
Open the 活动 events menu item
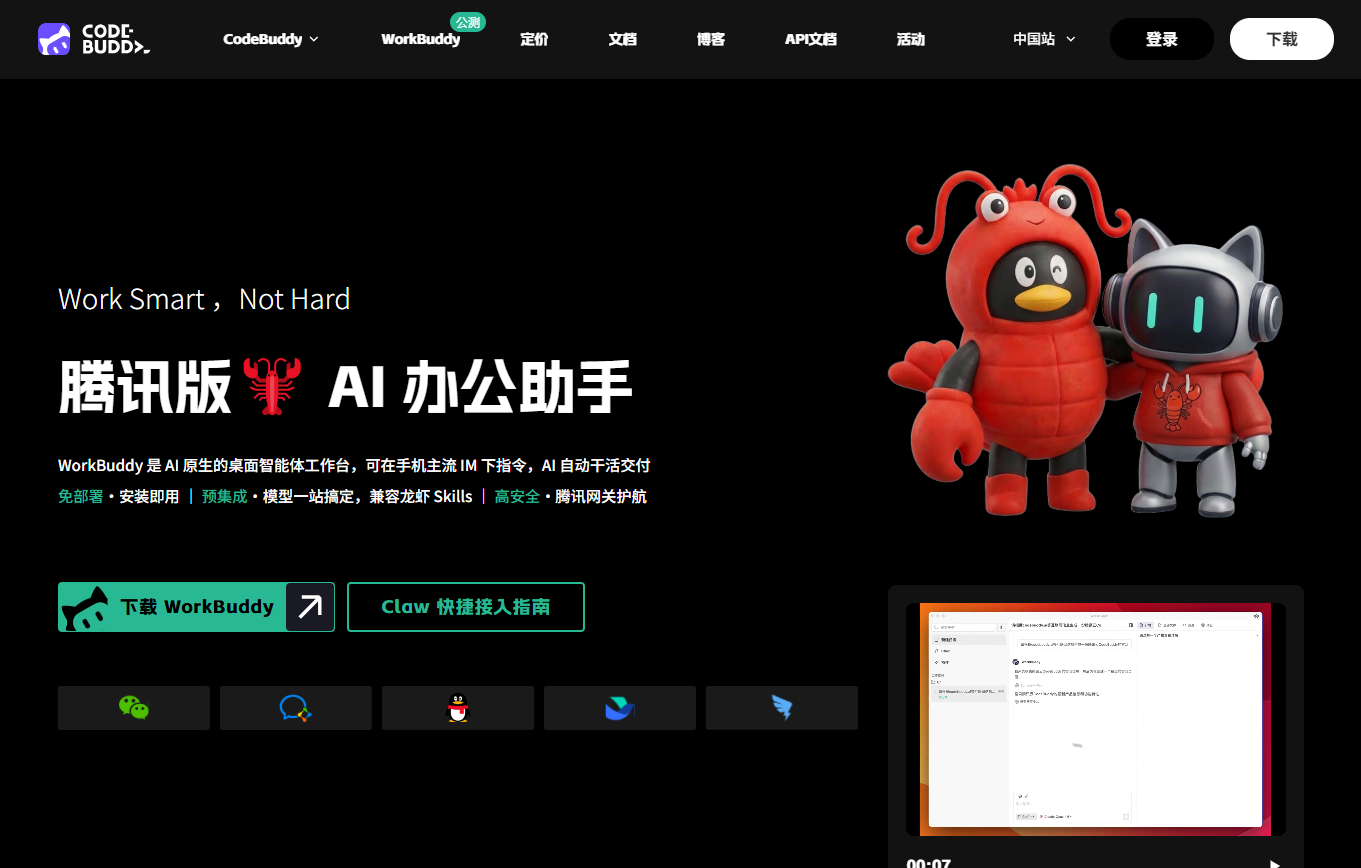point(911,39)
